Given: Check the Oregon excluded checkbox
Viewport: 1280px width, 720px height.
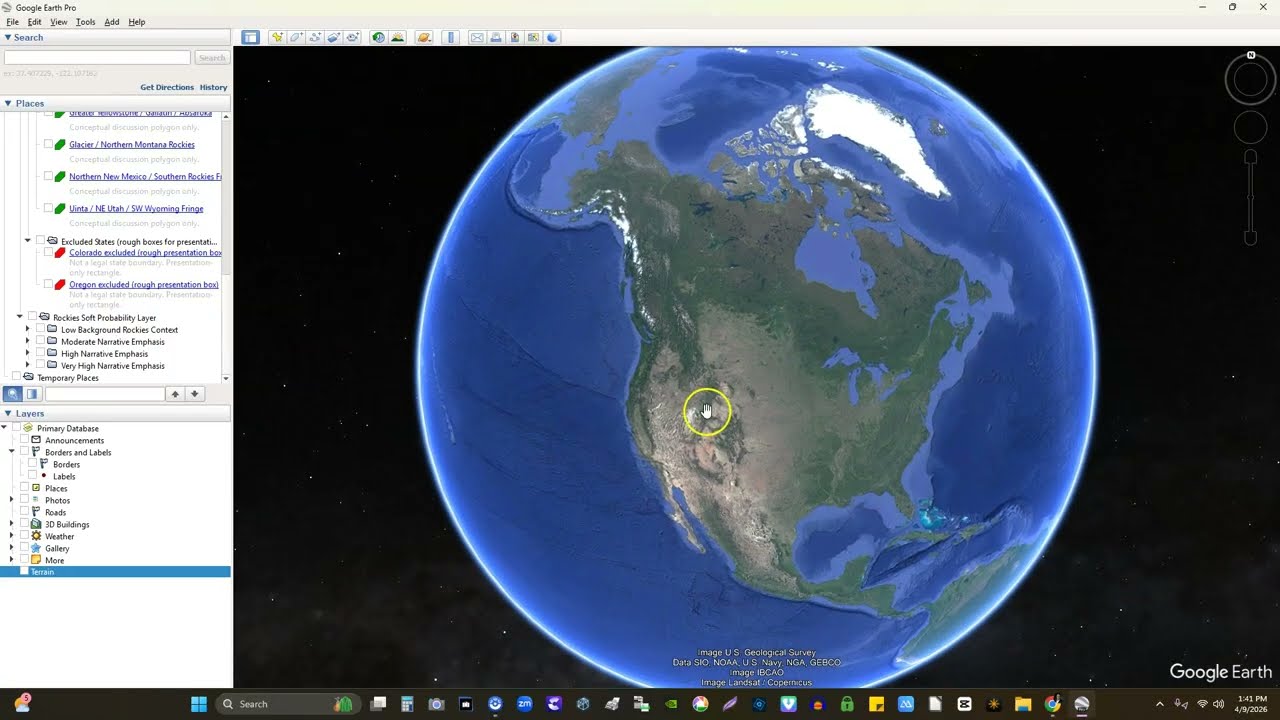Looking at the screenshot, I should point(48,285).
